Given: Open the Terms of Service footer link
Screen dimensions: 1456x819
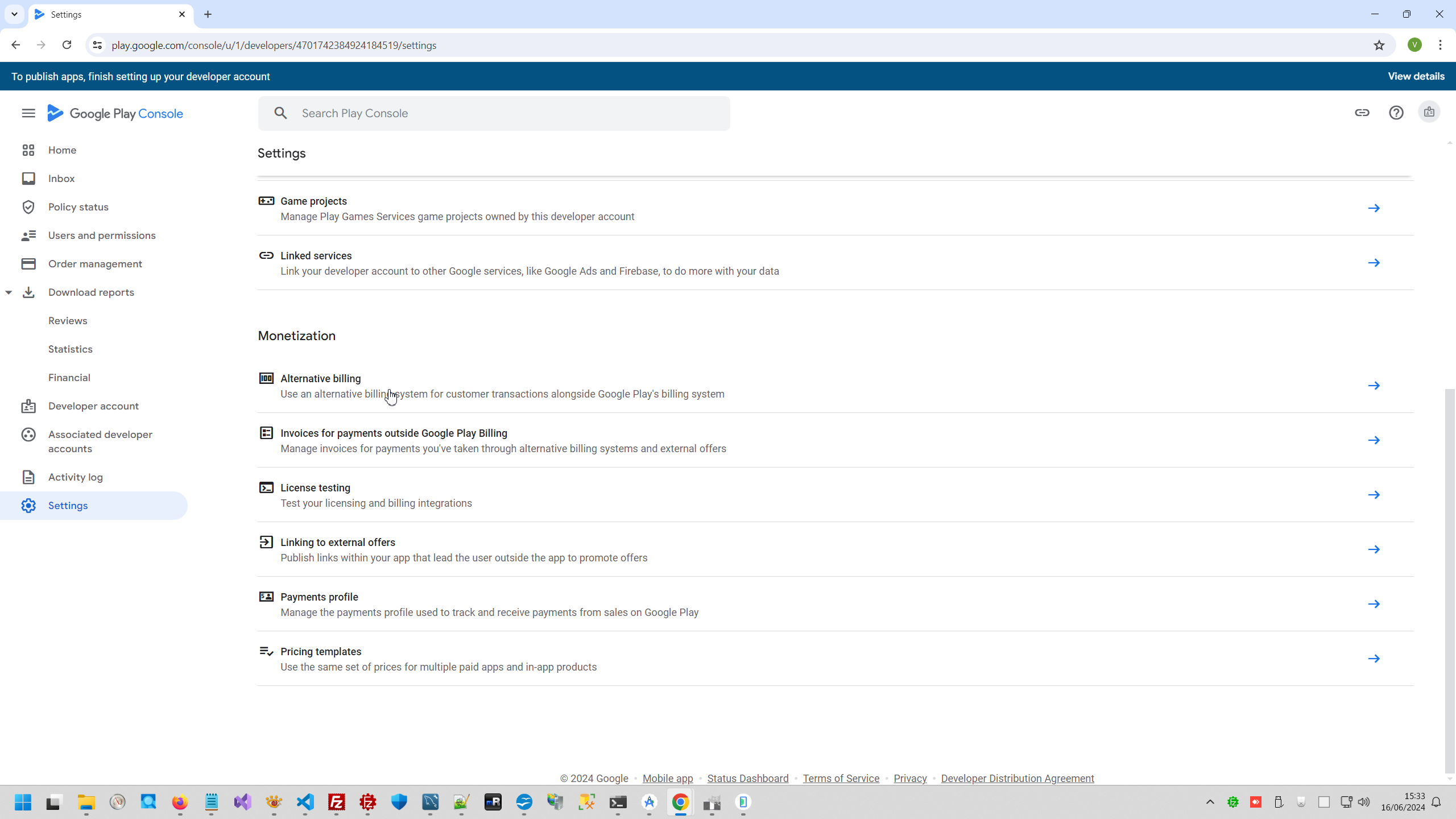Looking at the screenshot, I should point(841,778).
